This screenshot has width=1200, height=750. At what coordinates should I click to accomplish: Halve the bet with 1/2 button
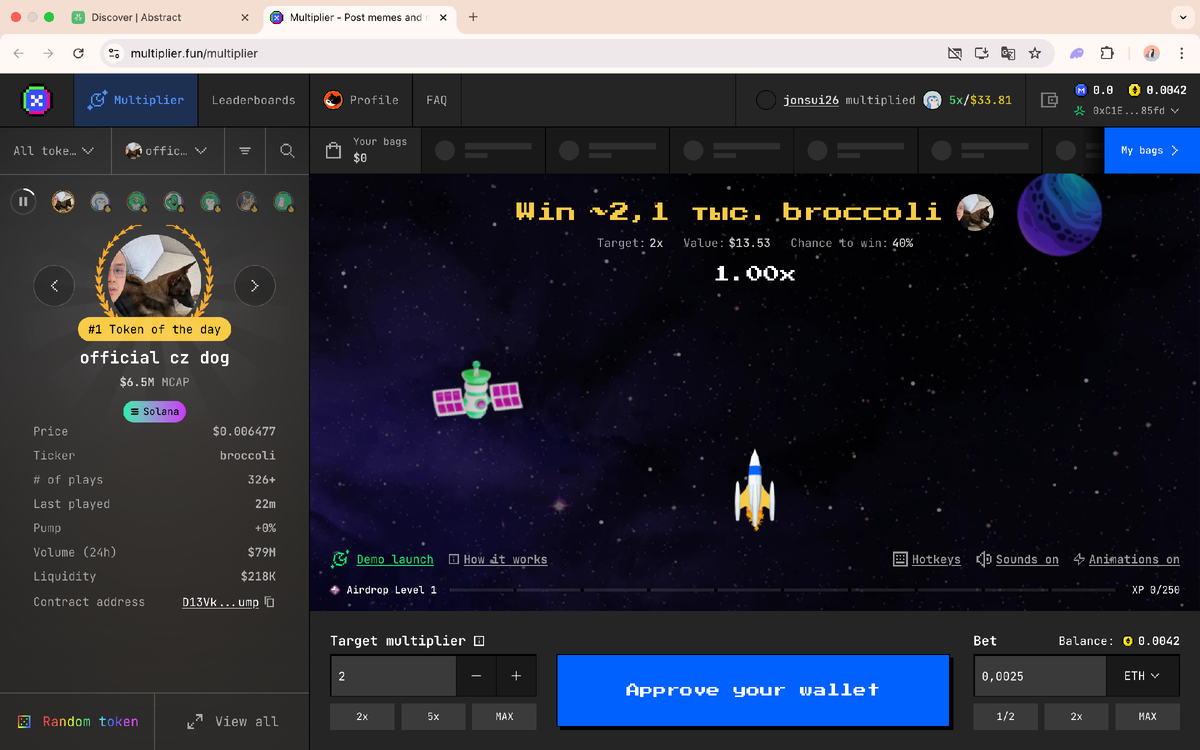pyautogui.click(x=1005, y=716)
